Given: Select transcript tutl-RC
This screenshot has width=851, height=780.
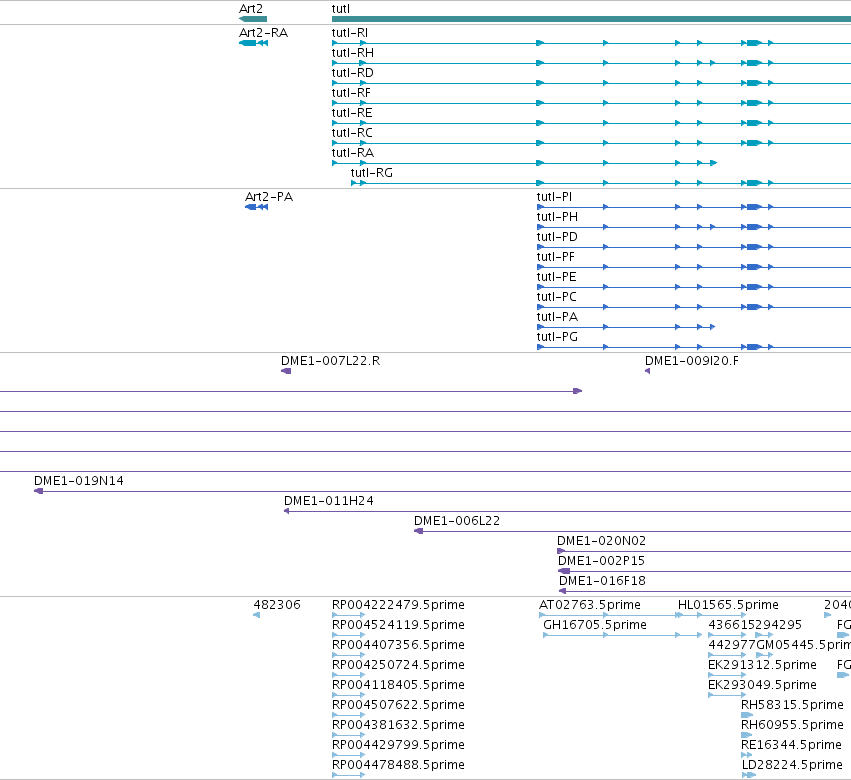Looking at the screenshot, I should [x=352, y=133].
